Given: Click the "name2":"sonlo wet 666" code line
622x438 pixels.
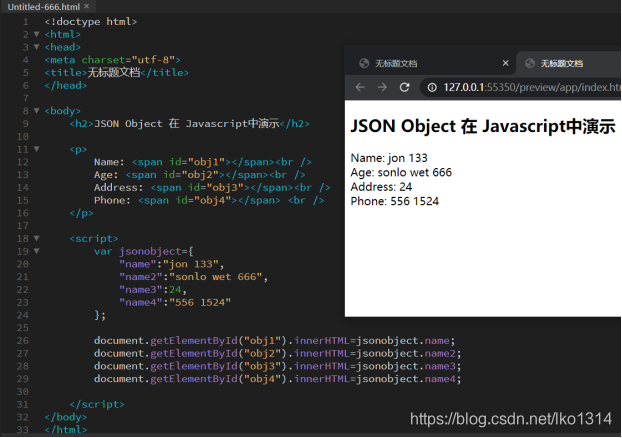Looking at the screenshot, I should point(193,277).
